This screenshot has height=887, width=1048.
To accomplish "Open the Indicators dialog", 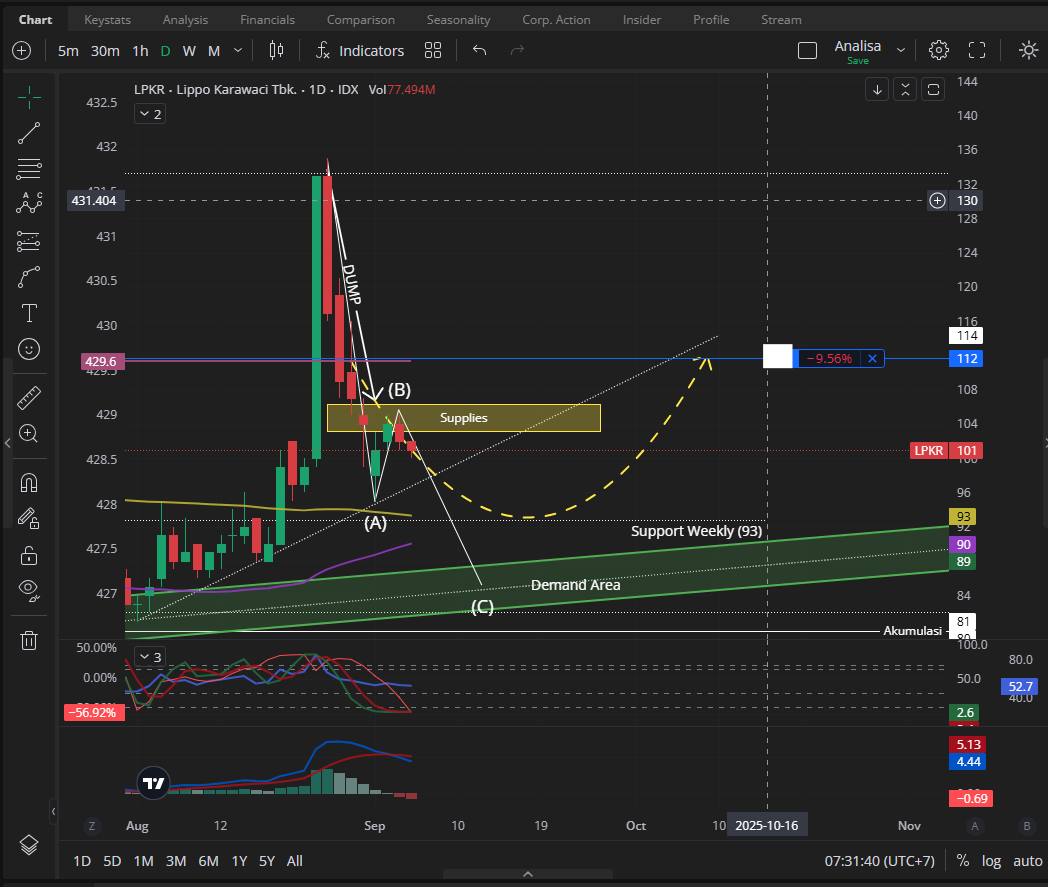I will (x=360, y=51).
